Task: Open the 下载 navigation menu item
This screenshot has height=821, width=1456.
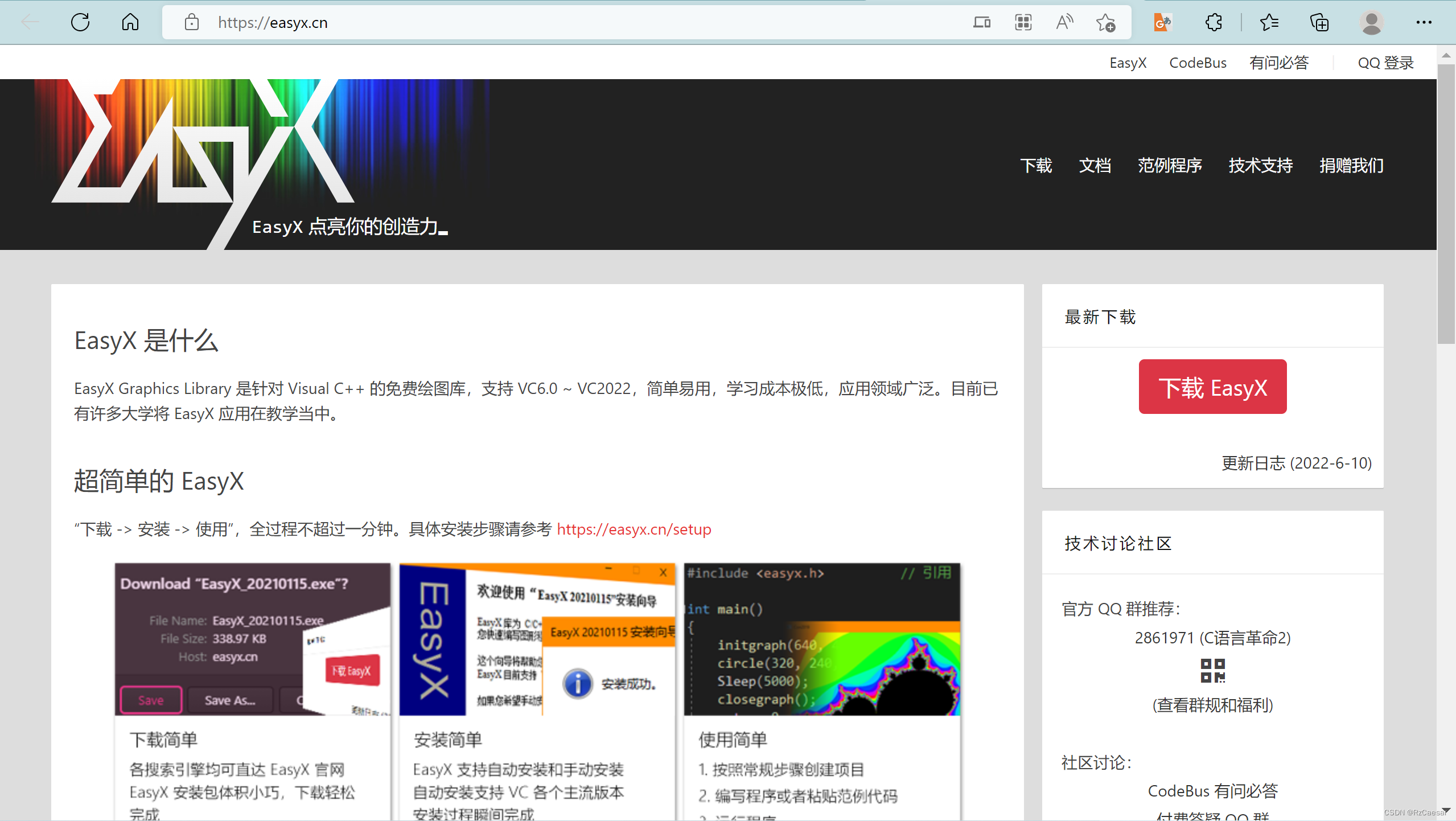Action: (x=1036, y=166)
